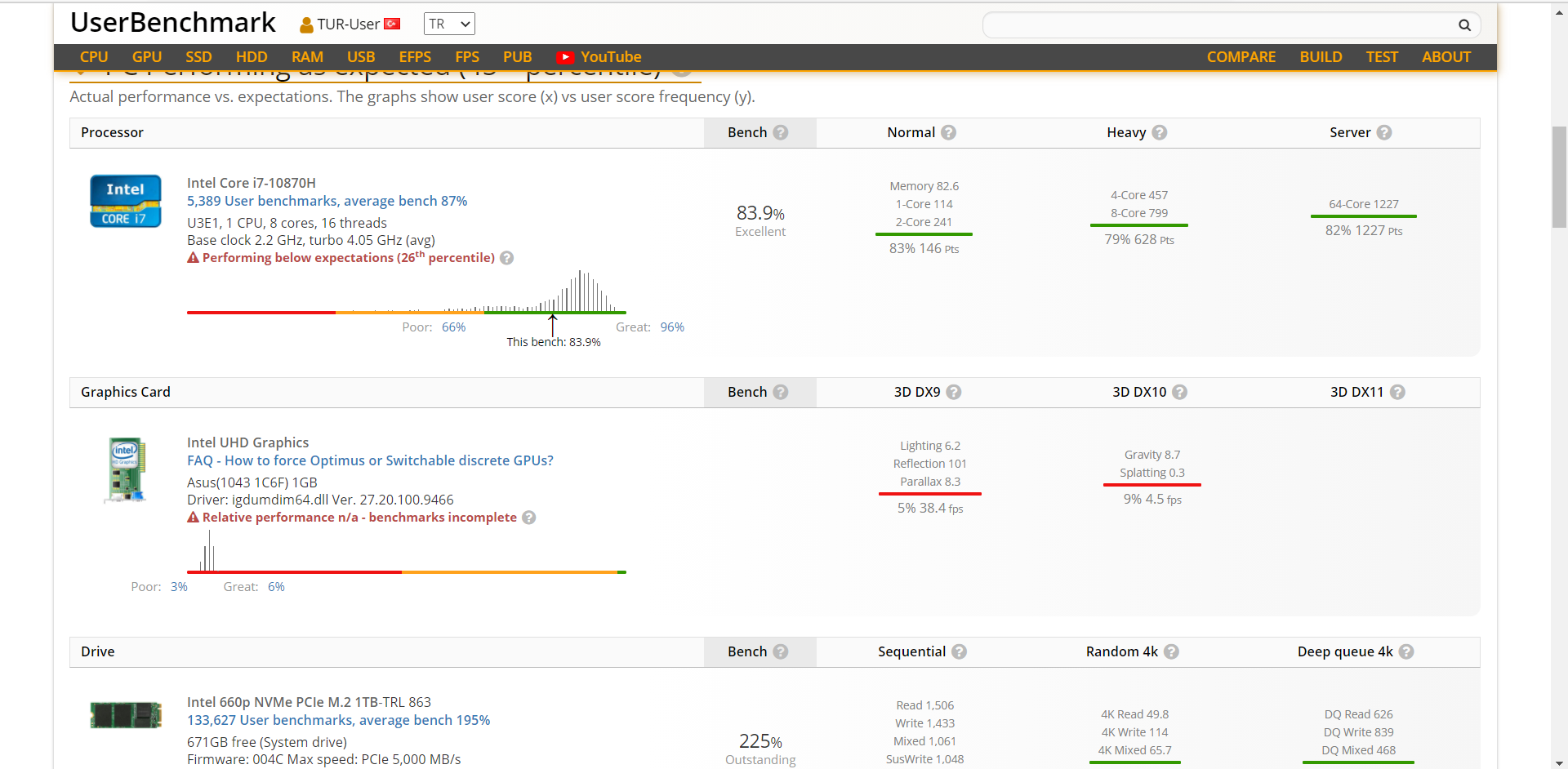
Task: Click the processor warning triangle icon
Action: point(194,258)
